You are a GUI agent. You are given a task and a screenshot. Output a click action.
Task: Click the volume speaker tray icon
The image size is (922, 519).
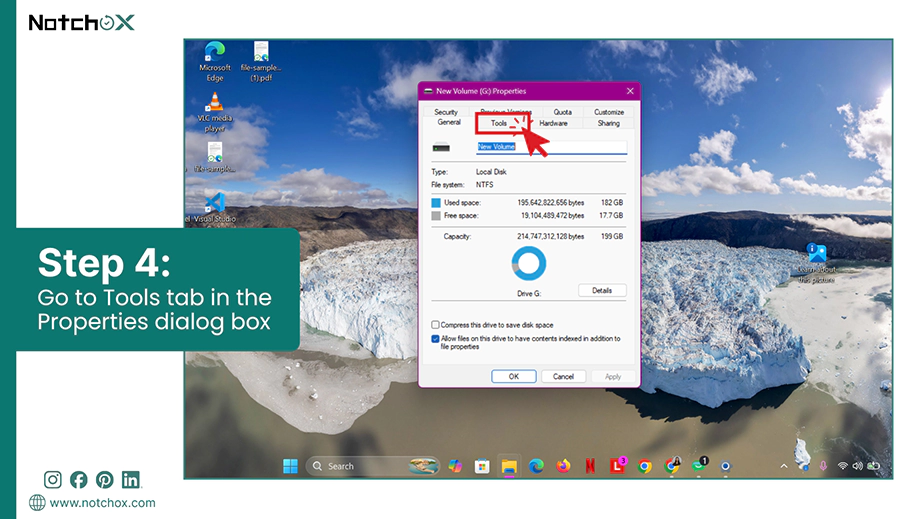tap(858, 466)
